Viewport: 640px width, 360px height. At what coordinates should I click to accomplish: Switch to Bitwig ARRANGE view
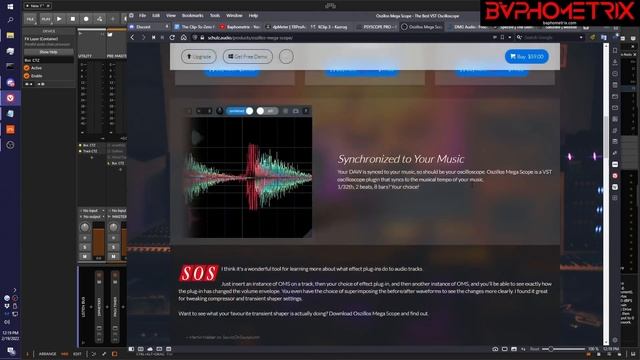point(47,354)
